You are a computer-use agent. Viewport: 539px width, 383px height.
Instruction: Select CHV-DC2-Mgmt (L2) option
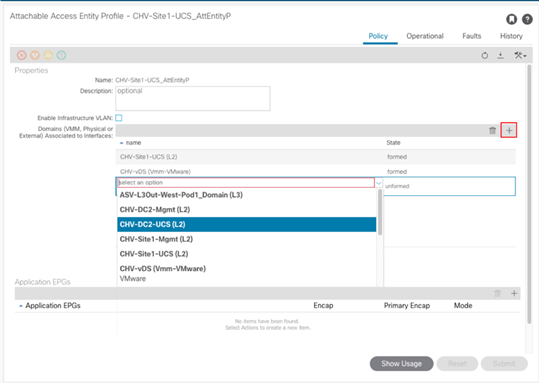[246, 210]
